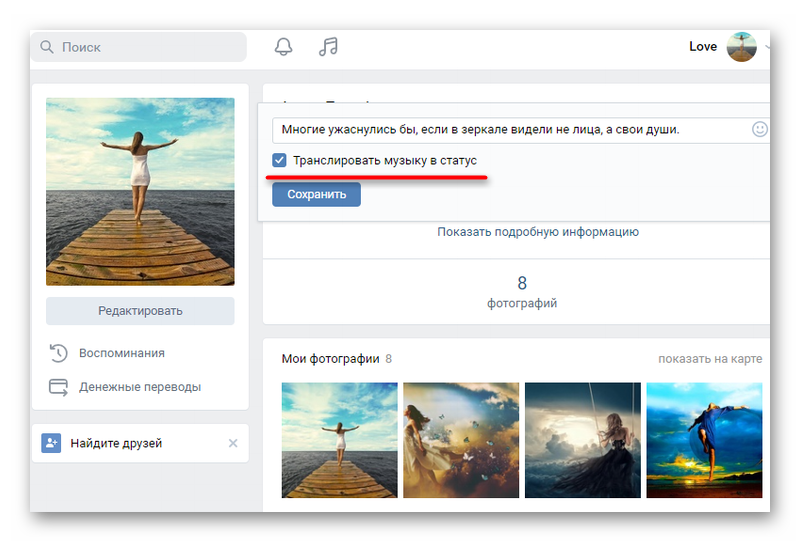This screenshot has width=800, height=546.
Task: Open the blue dress dancer photo thumbnail
Action: (x=705, y=440)
